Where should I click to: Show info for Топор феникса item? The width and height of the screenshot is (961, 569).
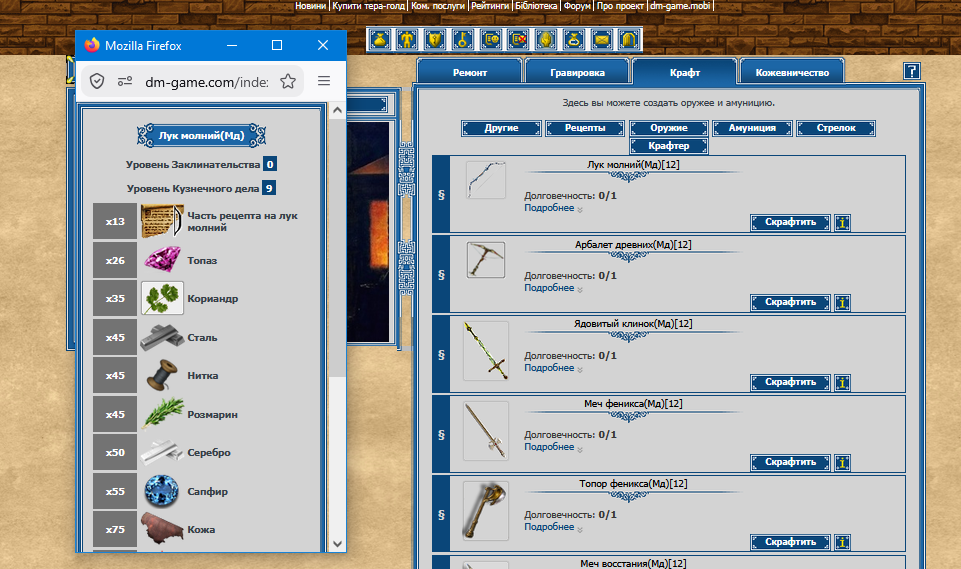point(843,542)
